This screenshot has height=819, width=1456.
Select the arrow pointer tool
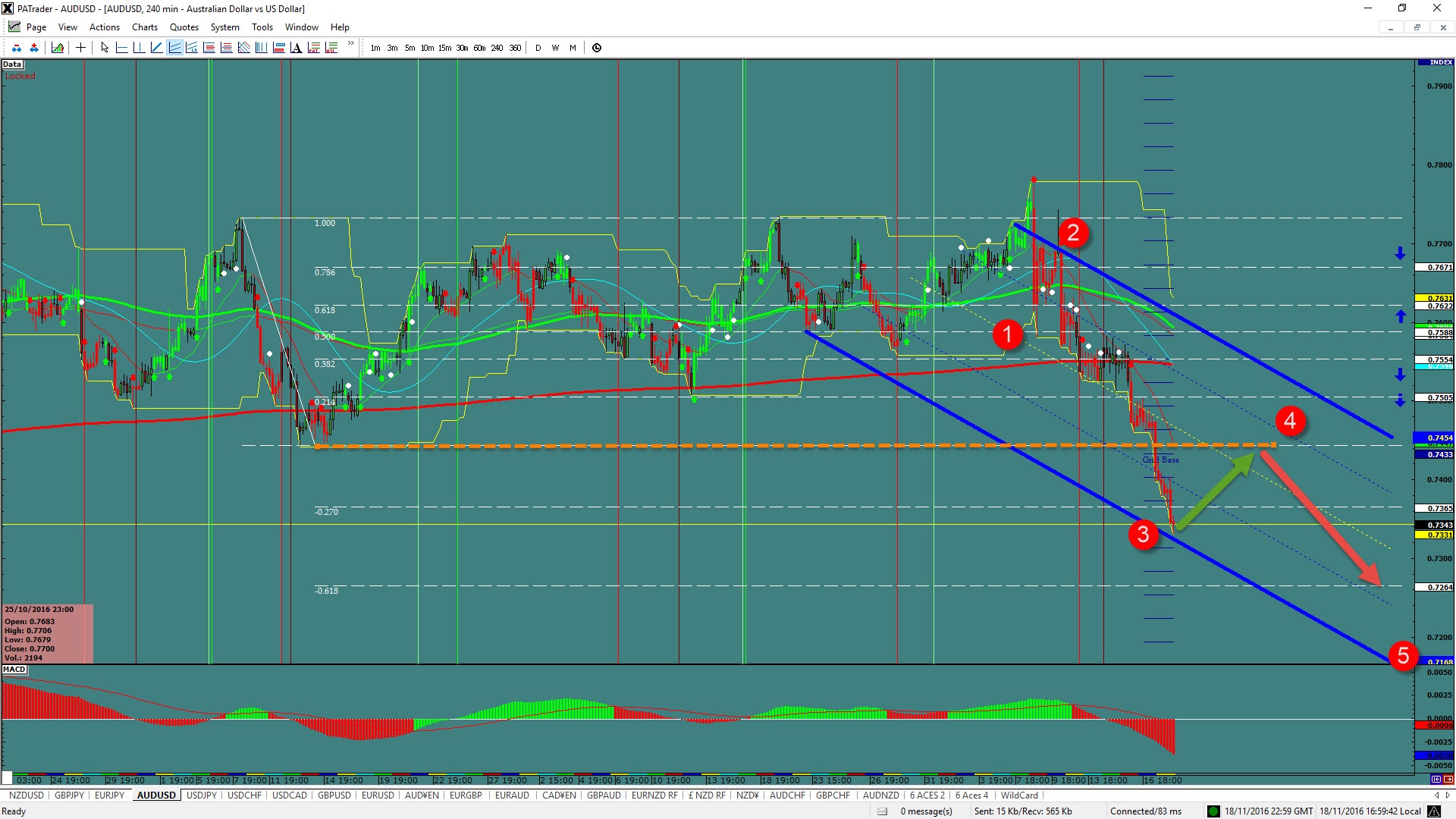(105, 48)
